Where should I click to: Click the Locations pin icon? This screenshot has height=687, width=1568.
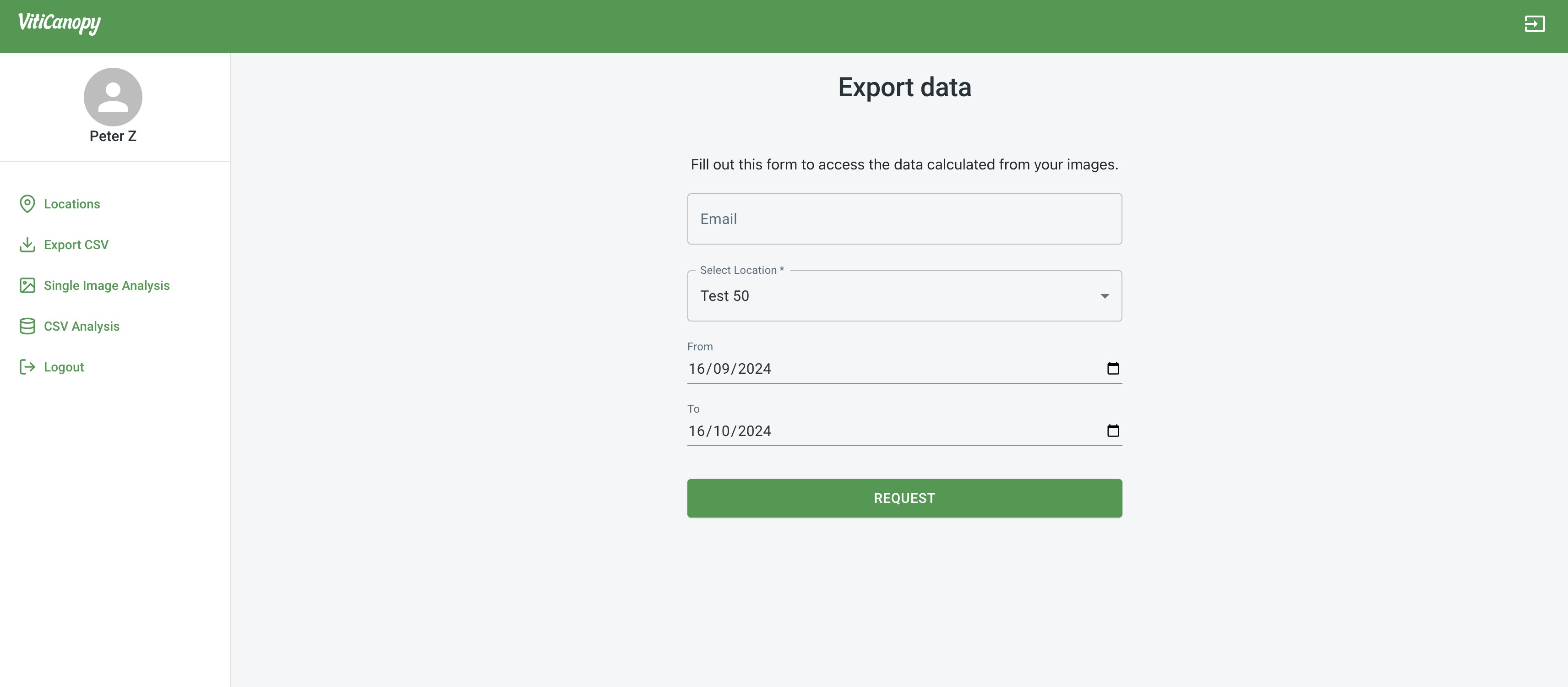(x=27, y=204)
